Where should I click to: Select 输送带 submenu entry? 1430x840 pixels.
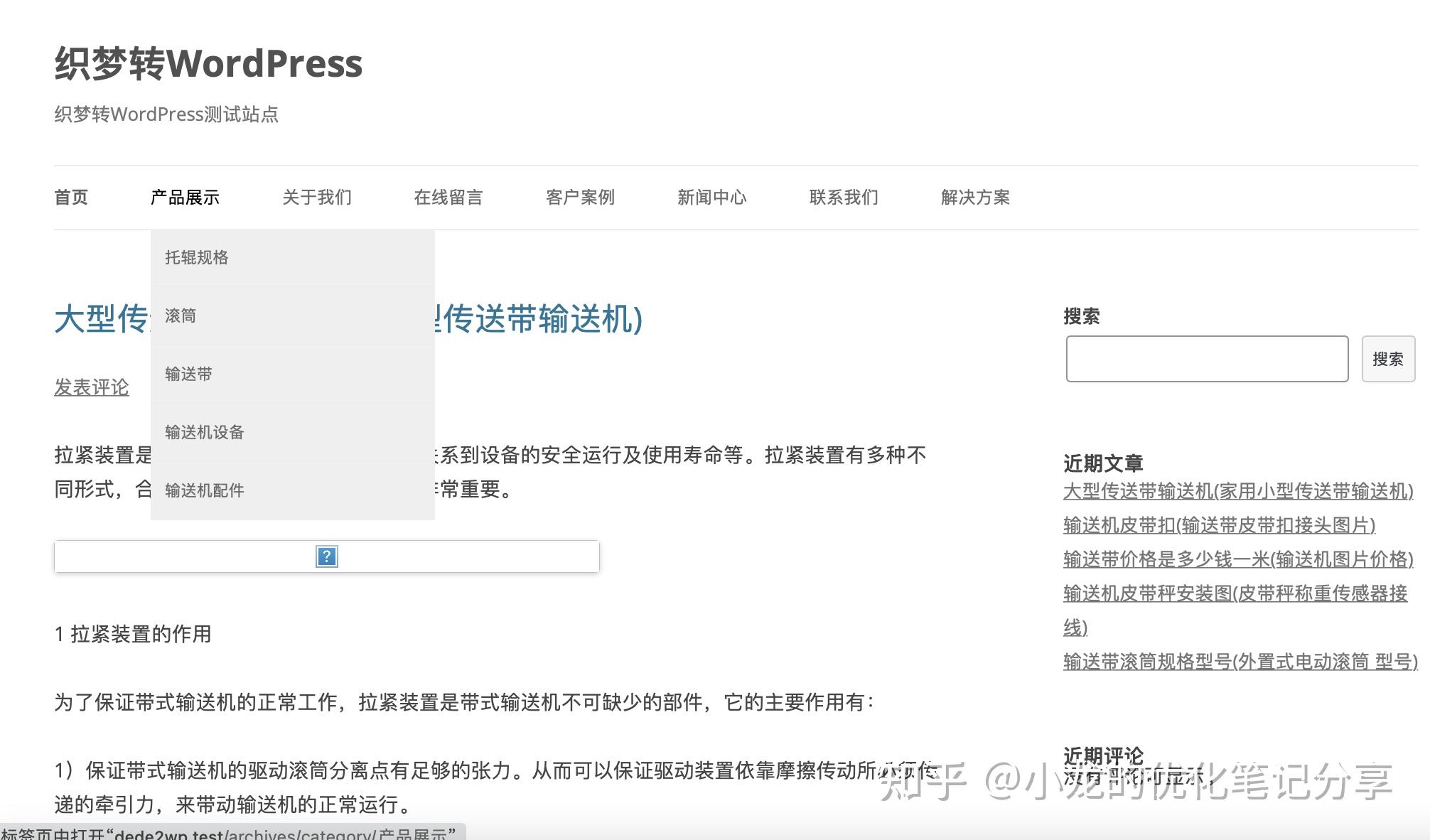[292, 374]
